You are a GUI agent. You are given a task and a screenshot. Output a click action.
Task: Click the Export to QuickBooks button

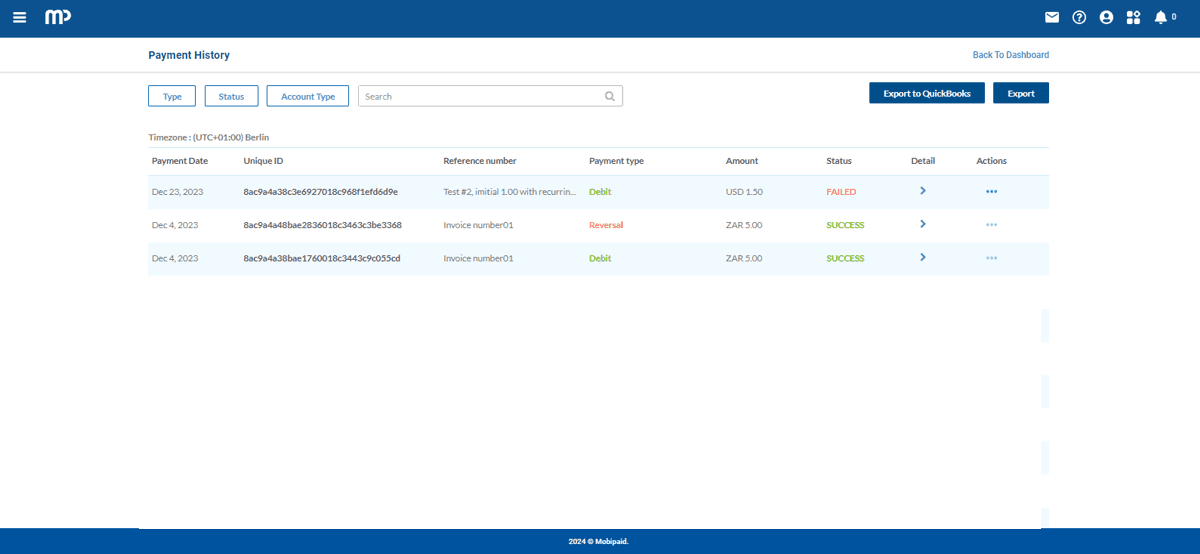pyautogui.click(x=927, y=93)
